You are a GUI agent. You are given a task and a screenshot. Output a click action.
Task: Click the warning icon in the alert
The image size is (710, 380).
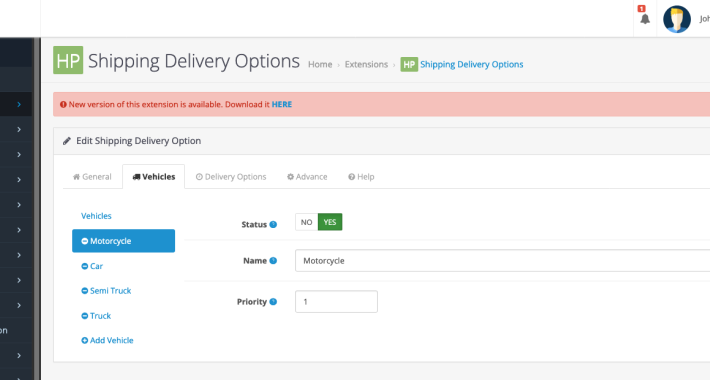click(63, 105)
